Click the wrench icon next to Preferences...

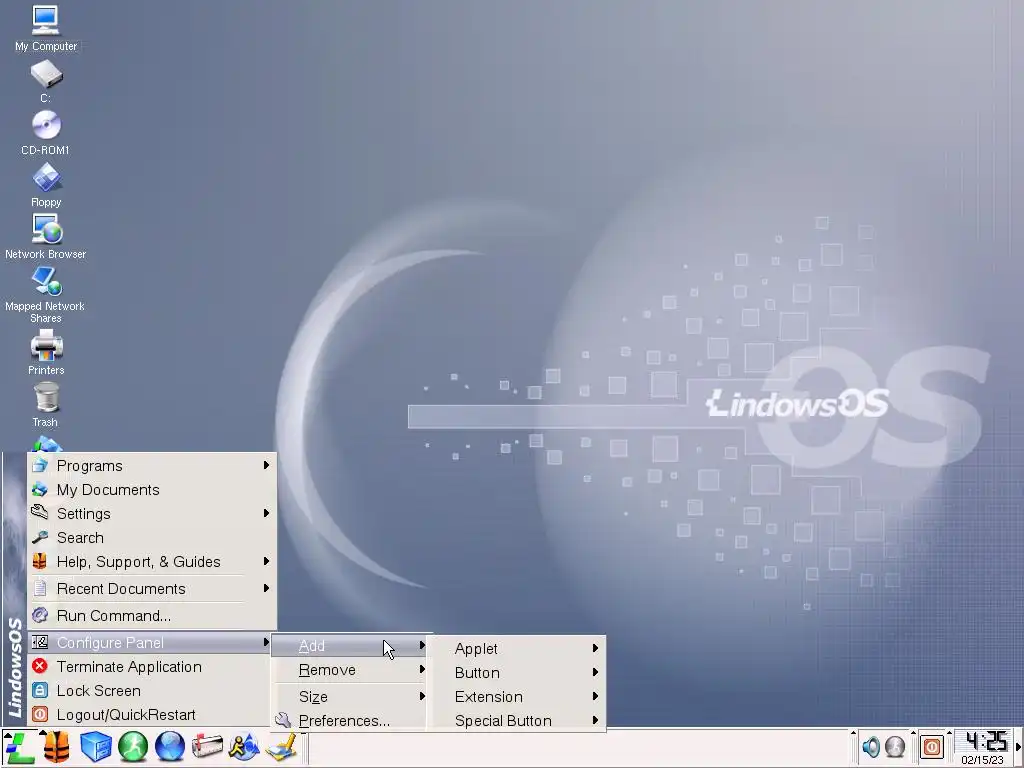283,720
